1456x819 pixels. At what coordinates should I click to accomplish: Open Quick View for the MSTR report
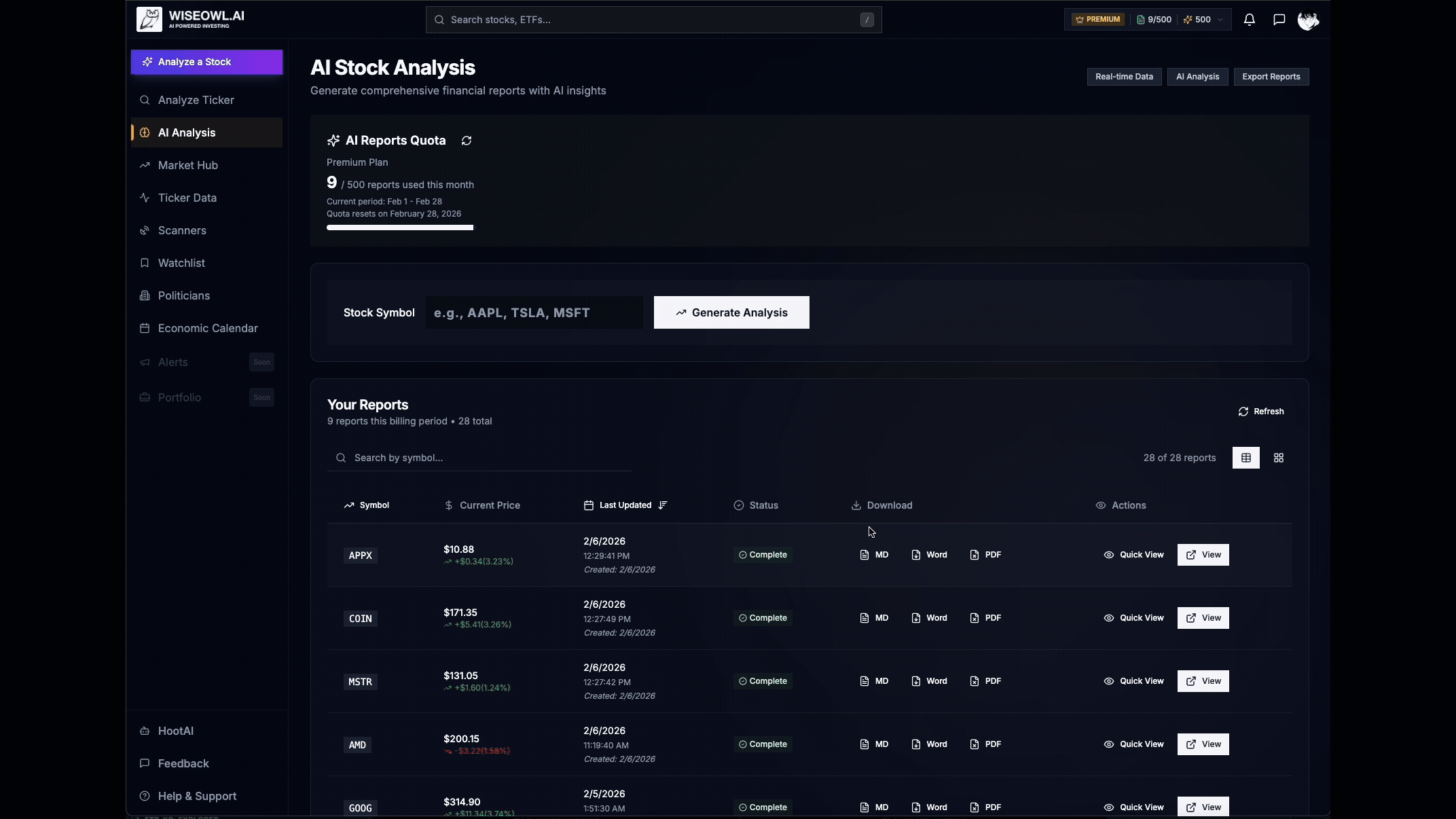[x=1133, y=681]
